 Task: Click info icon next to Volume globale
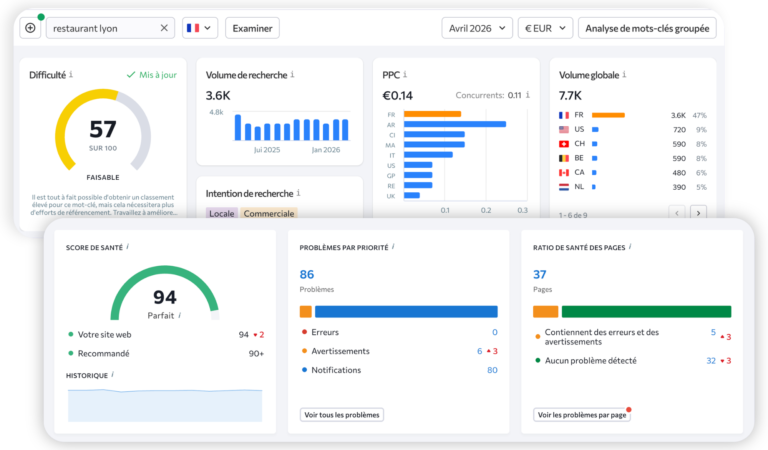click(x=624, y=74)
